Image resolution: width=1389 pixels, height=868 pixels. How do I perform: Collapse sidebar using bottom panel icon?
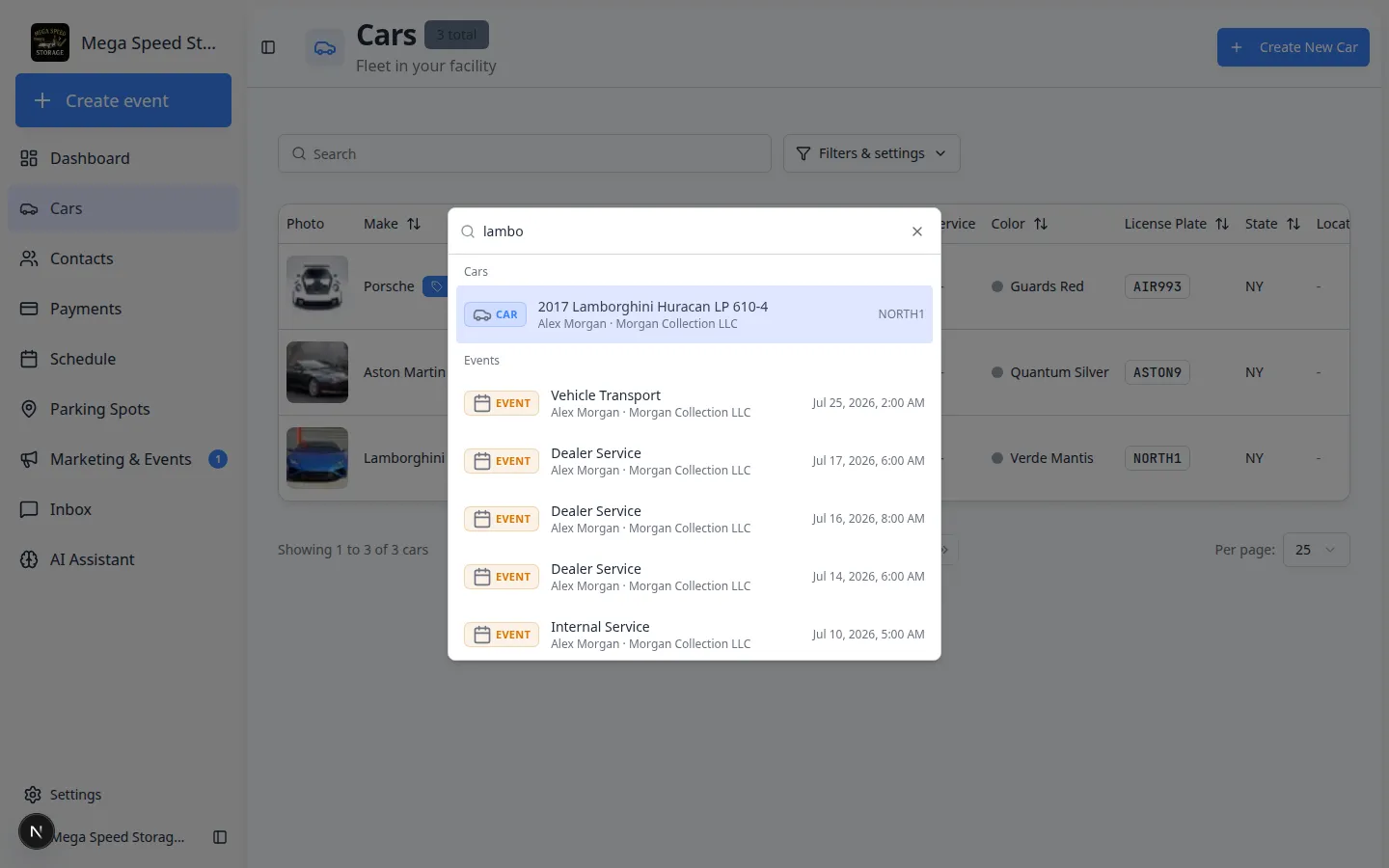pos(220,837)
